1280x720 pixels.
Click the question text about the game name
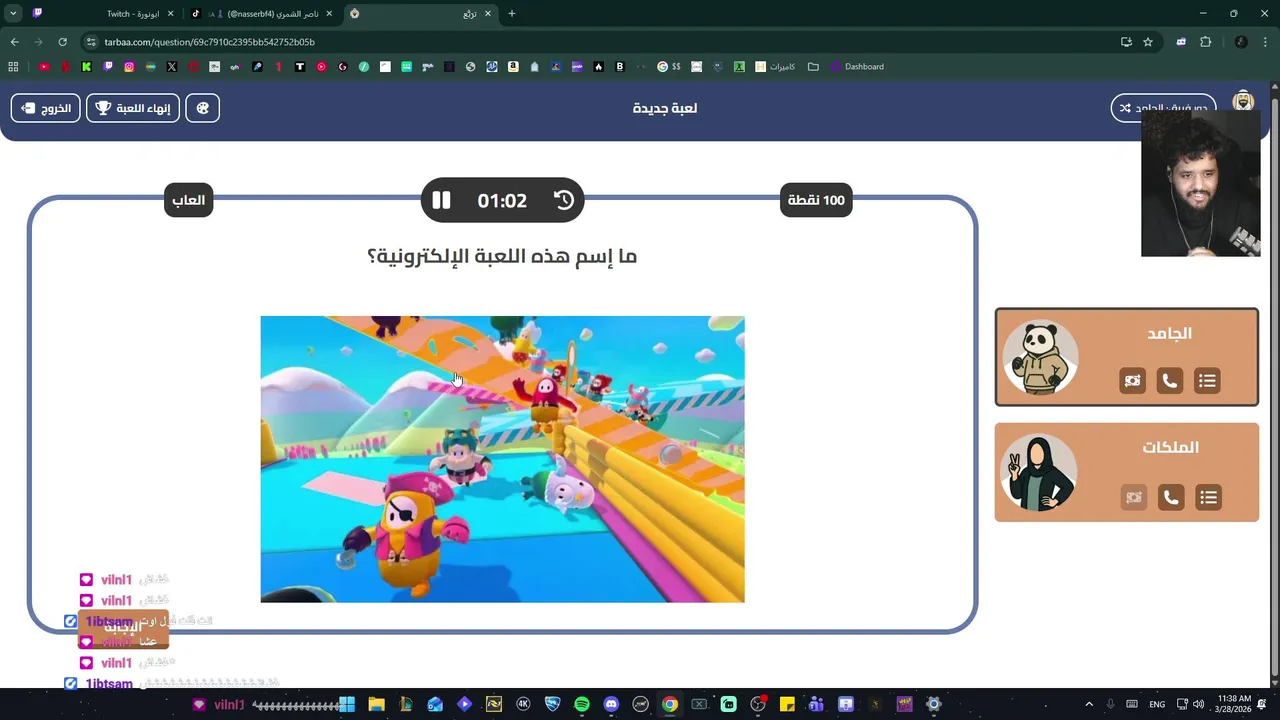tap(502, 257)
